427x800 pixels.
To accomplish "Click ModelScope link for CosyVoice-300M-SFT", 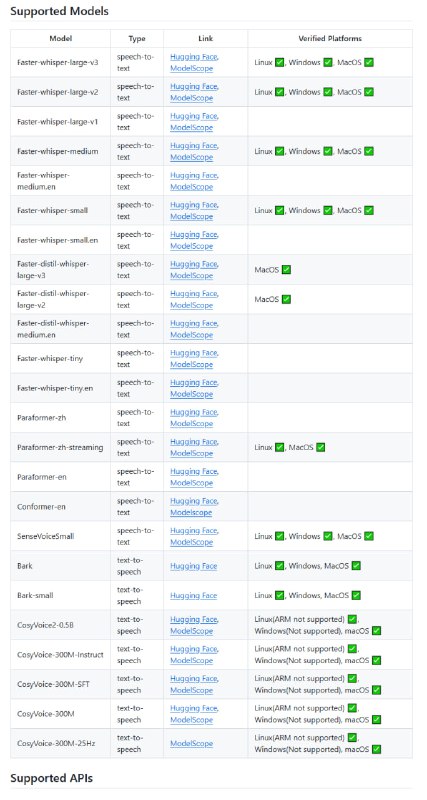I will click(x=192, y=690).
